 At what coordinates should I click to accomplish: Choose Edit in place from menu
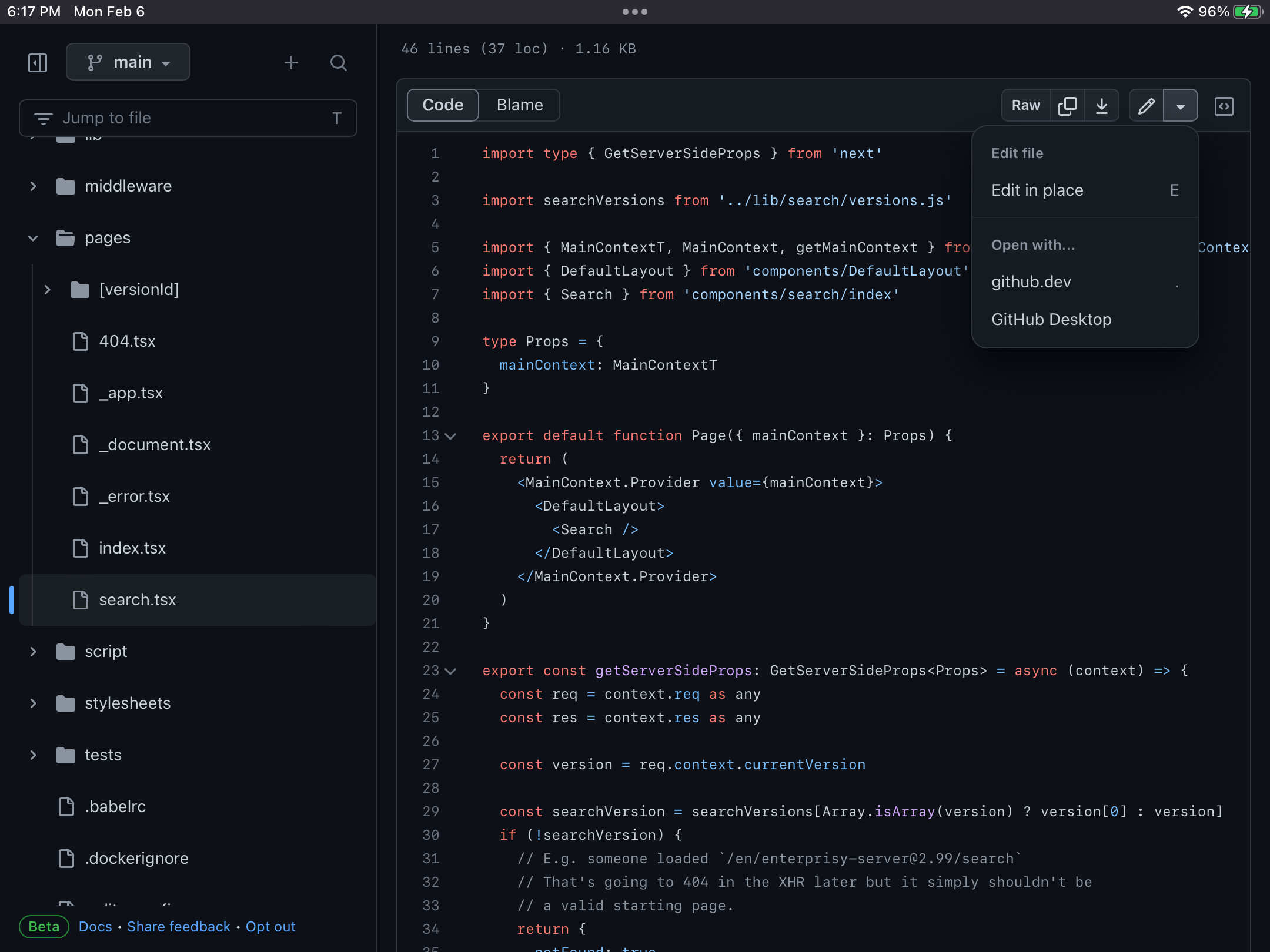click(1085, 190)
